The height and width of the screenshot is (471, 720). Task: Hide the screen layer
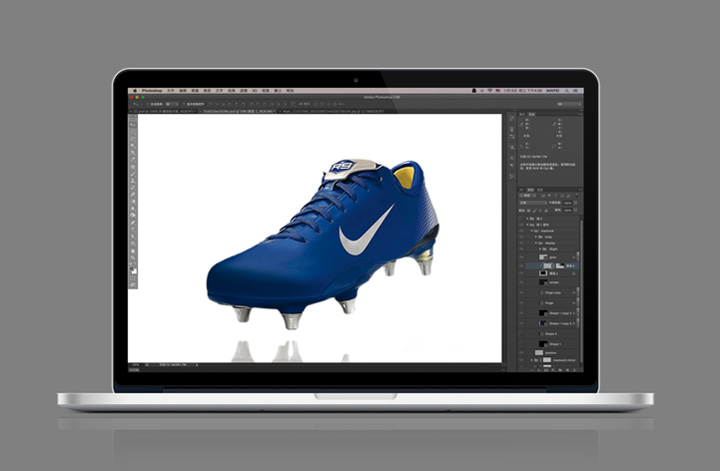(521, 282)
